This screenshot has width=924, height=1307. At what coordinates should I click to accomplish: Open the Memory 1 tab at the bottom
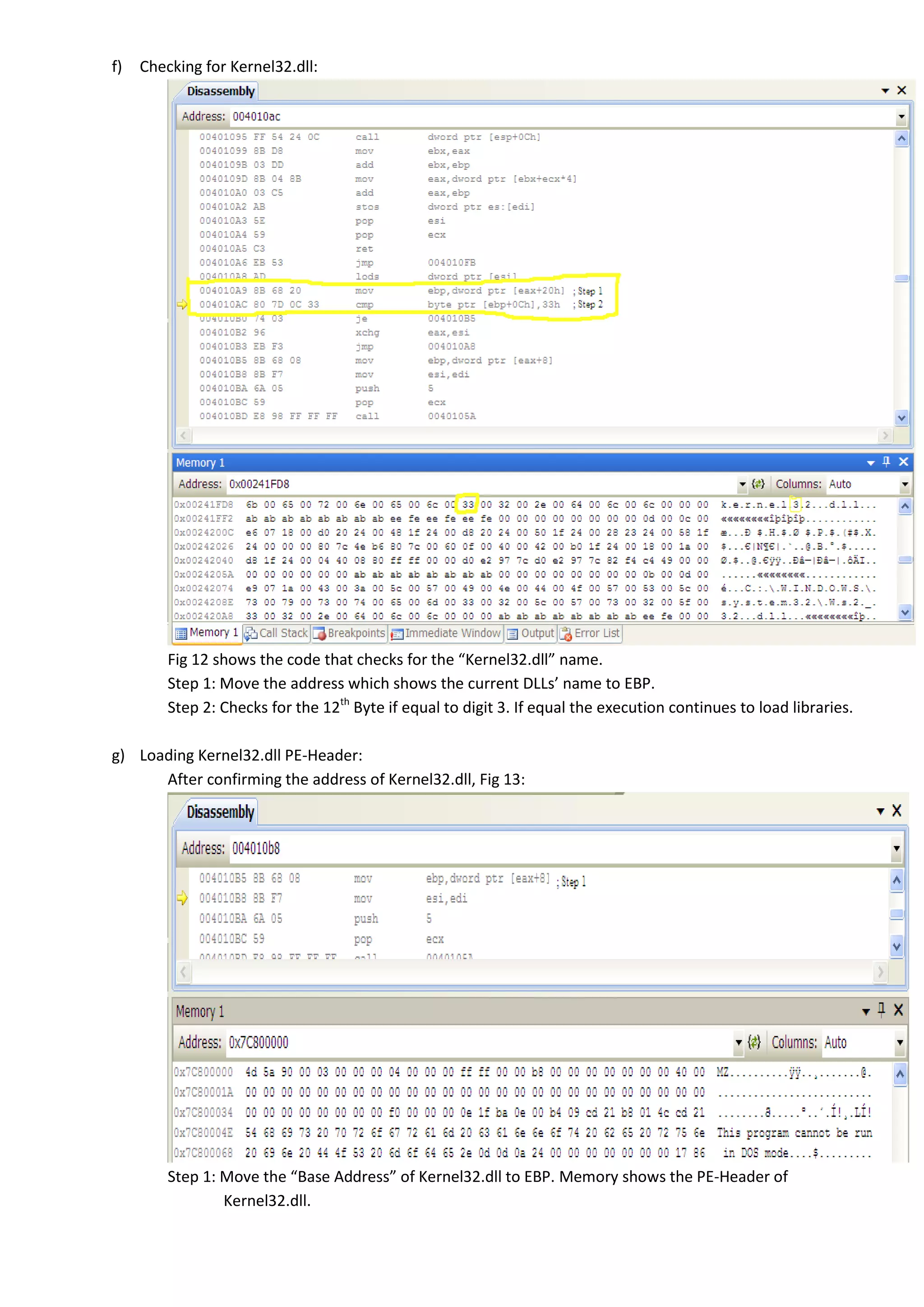click(207, 633)
